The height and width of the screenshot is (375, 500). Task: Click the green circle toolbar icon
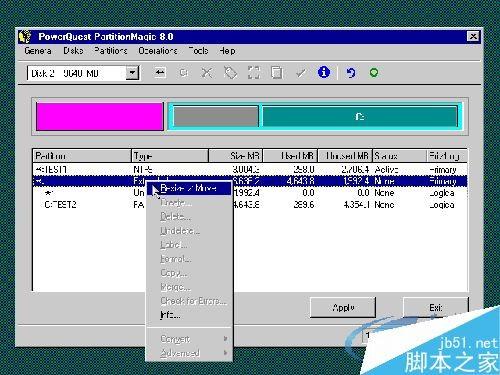point(374,72)
